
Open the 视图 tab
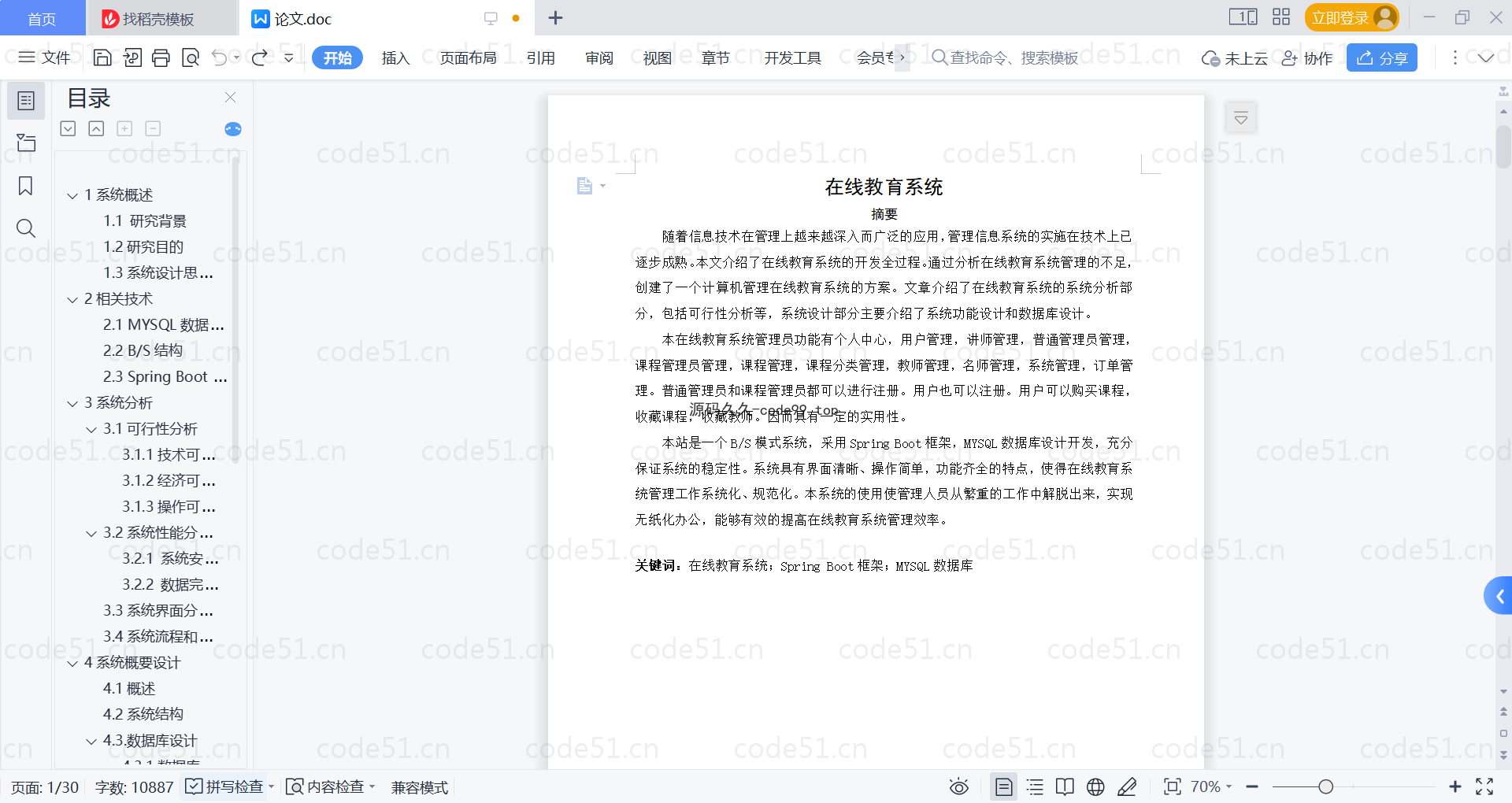click(658, 57)
